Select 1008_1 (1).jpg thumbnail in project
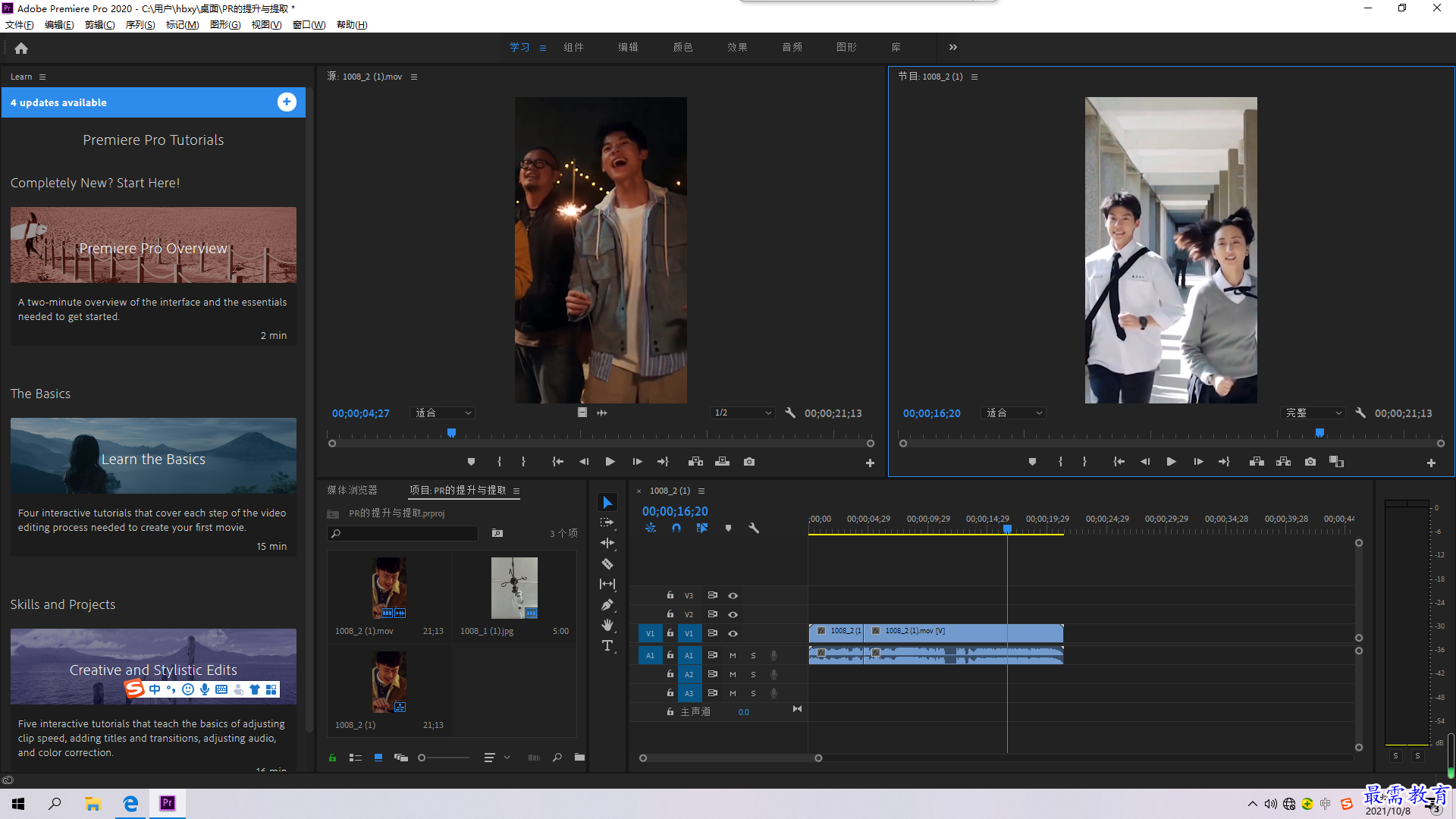The width and height of the screenshot is (1456, 819). pos(514,588)
